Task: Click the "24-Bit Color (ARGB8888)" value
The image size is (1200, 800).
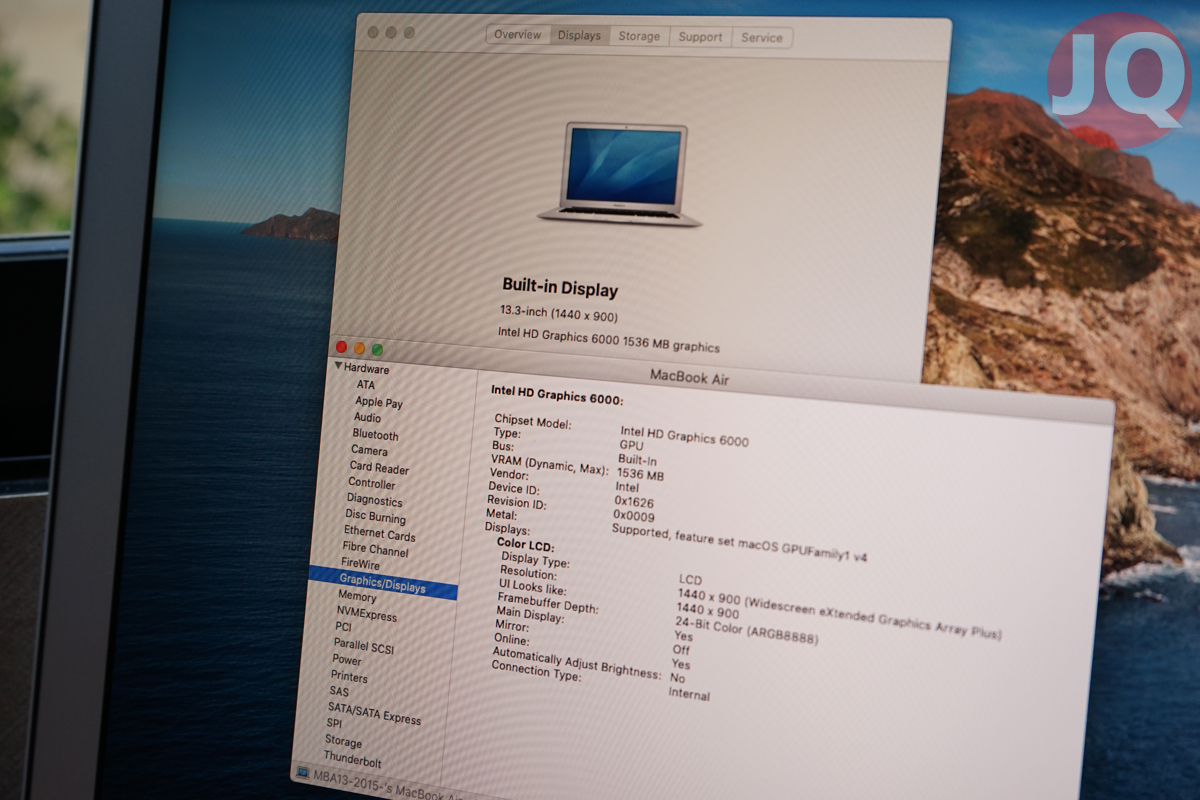Action: coord(746,630)
